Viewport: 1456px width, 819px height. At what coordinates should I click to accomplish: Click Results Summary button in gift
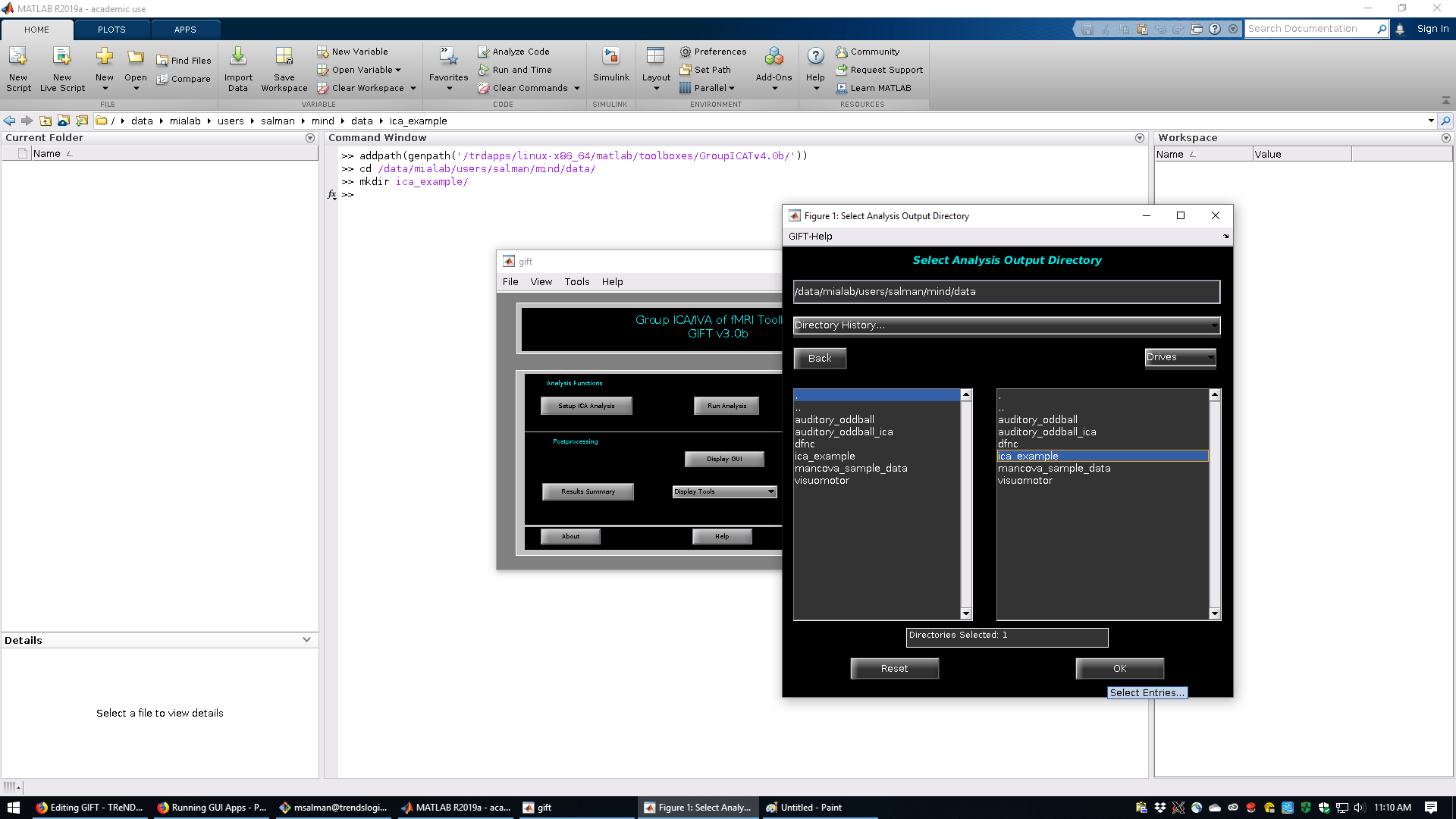point(588,491)
